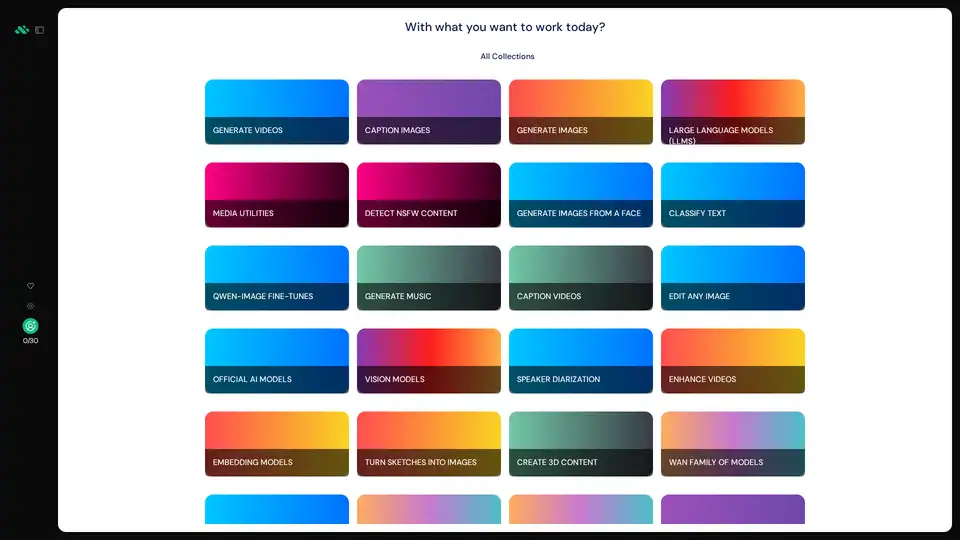Click the green app logo in sidebar
960x540 pixels.
click(x=22, y=30)
